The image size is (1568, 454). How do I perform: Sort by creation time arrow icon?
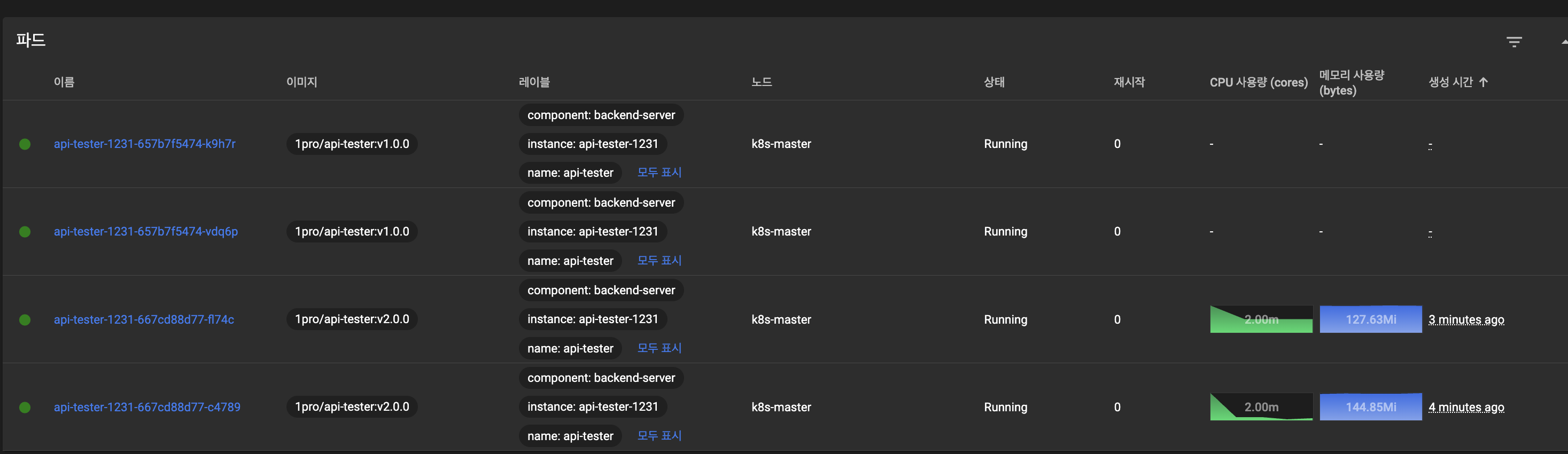click(1484, 82)
